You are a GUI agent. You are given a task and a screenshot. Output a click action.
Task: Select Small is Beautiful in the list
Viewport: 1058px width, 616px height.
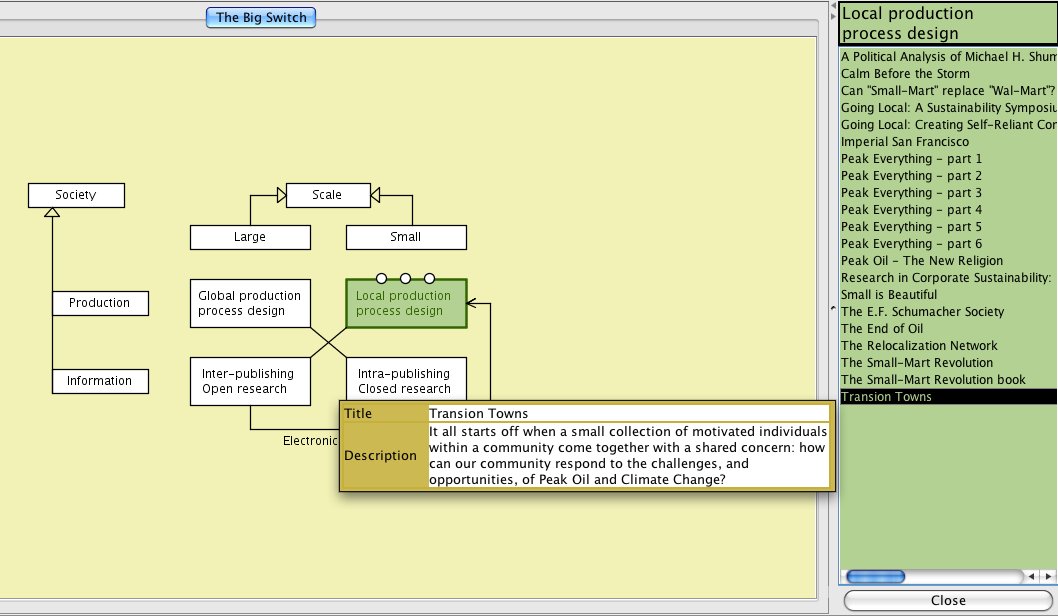click(889, 295)
